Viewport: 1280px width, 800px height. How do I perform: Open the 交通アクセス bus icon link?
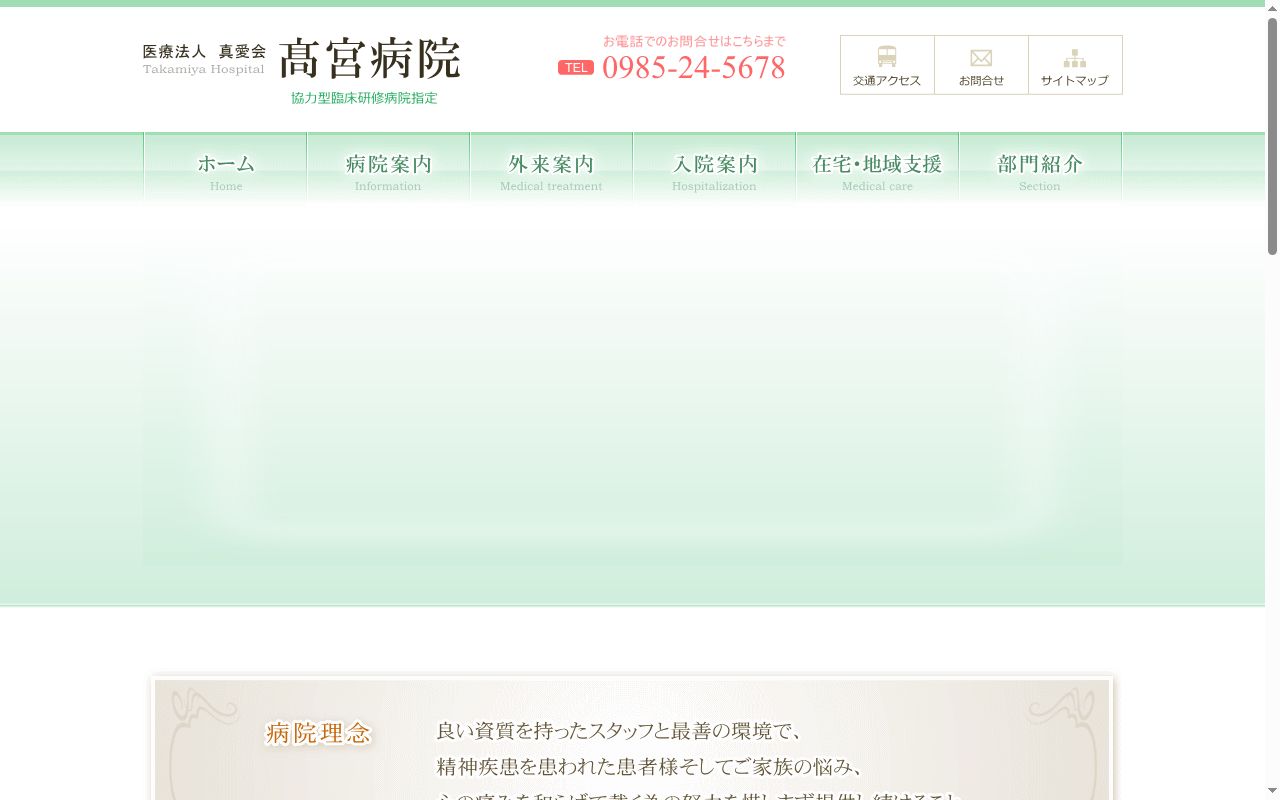(x=887, y=65)
